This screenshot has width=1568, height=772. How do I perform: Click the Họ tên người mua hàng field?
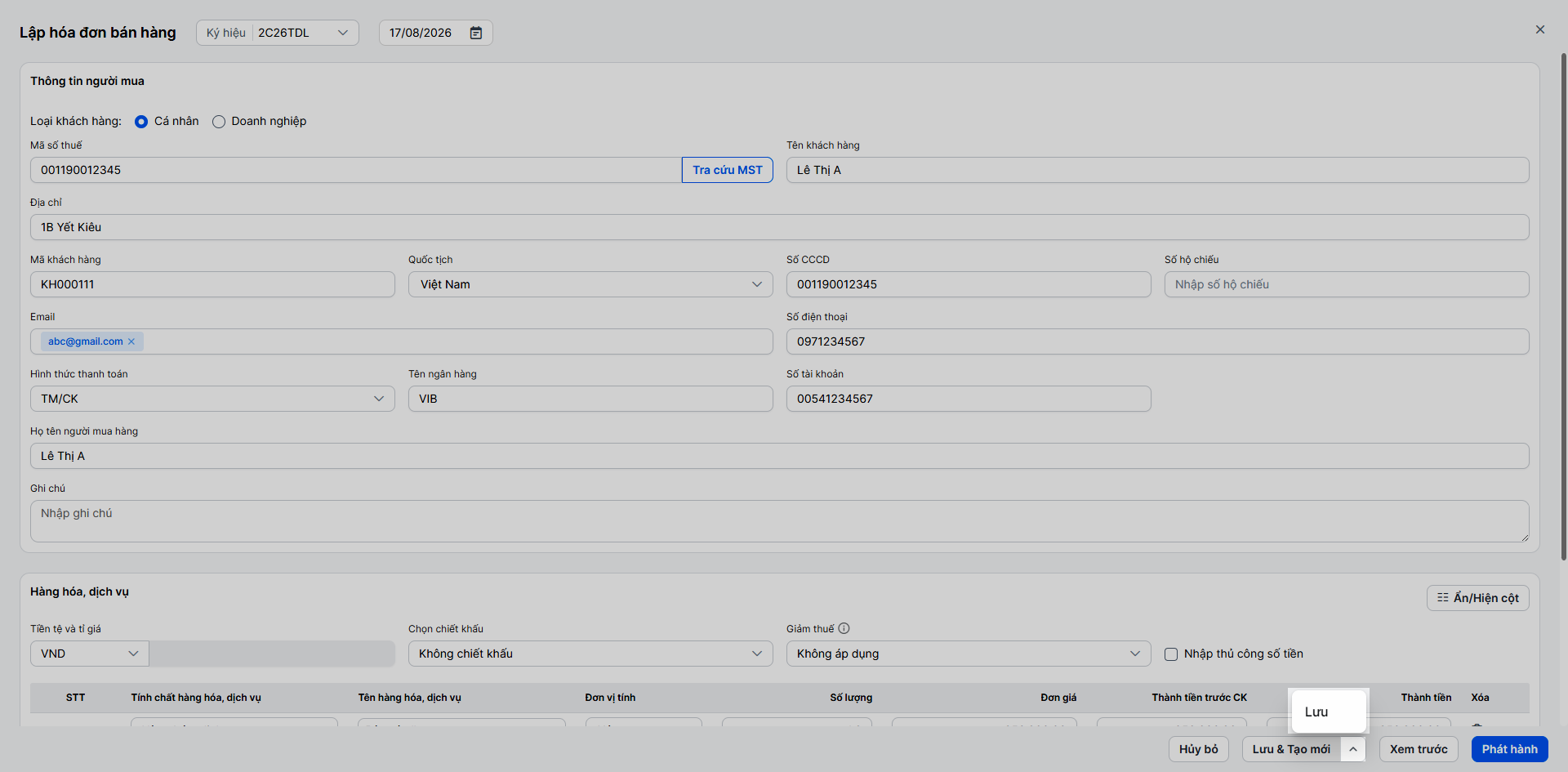pos(779,456)
